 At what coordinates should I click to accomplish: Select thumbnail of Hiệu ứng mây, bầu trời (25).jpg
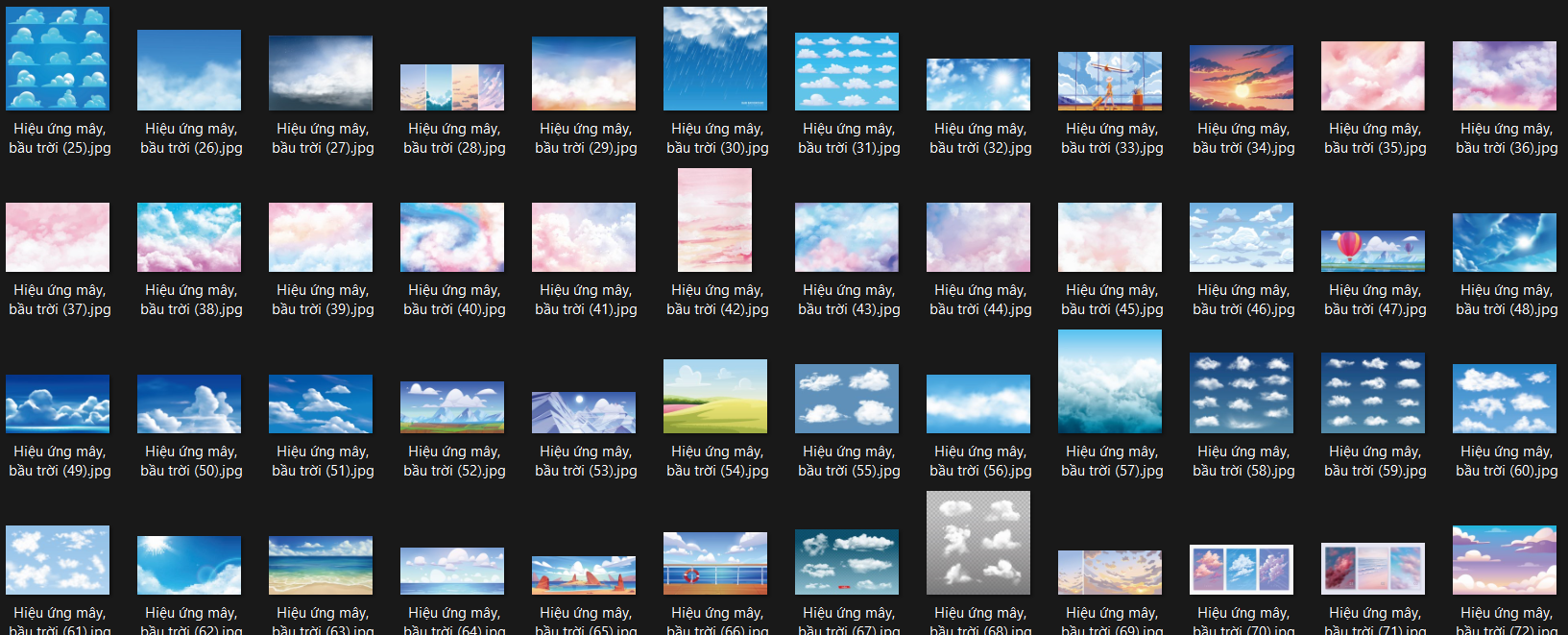tap(58, 59)
